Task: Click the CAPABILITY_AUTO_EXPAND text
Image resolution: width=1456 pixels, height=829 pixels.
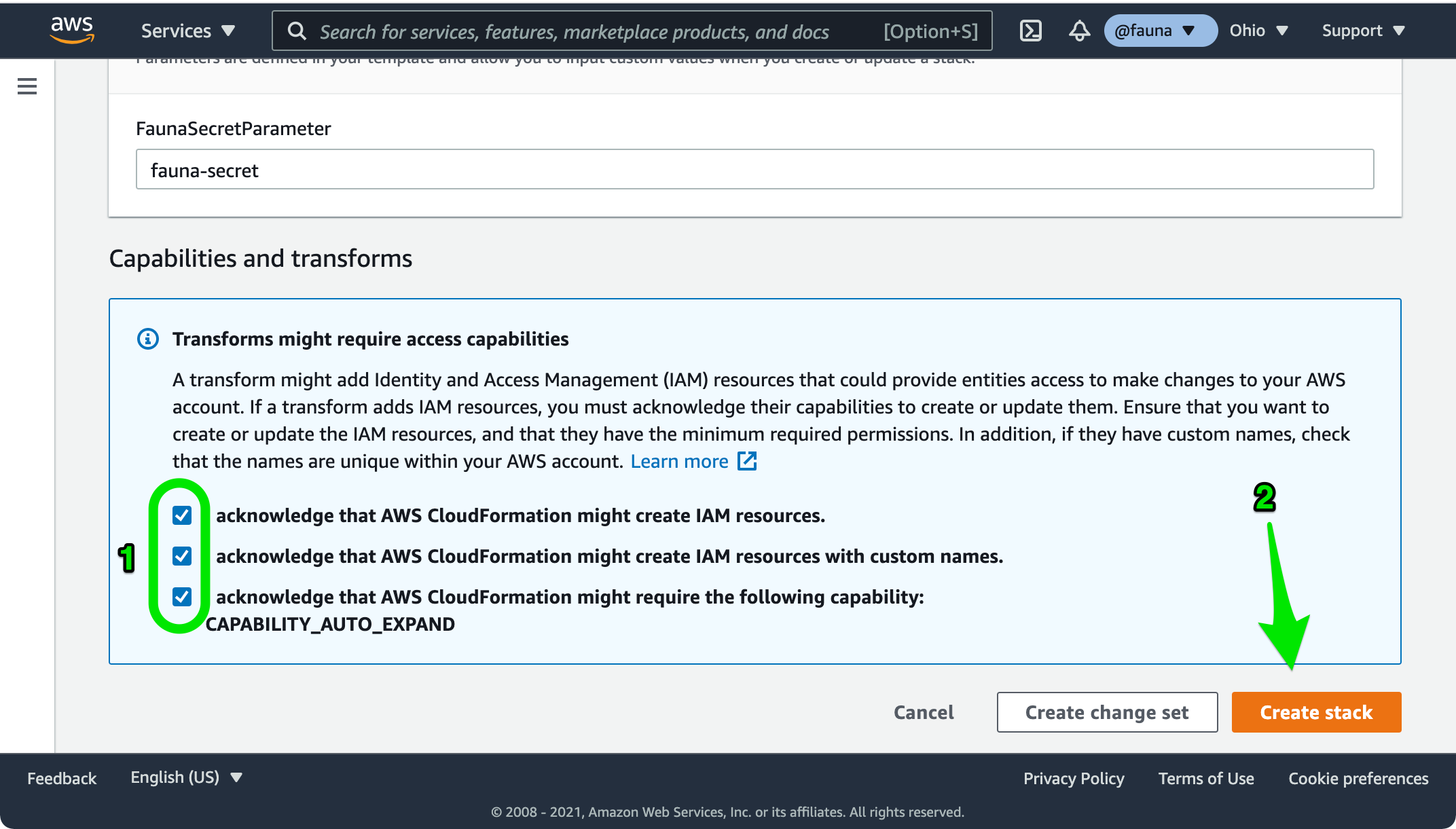Action: tap(330, 624)
